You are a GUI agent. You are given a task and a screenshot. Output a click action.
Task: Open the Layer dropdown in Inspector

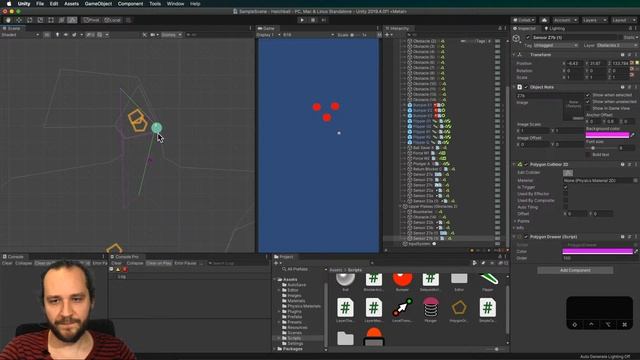[x=618, y=45]
